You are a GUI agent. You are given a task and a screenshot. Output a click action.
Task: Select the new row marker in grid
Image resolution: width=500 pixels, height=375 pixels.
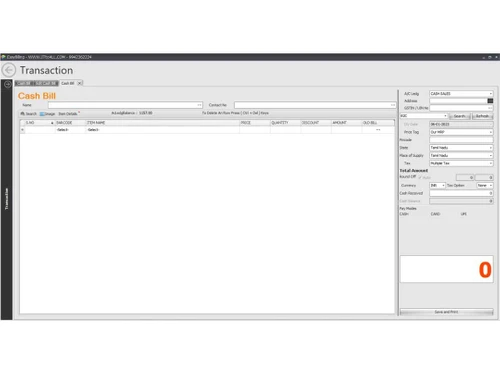(22, 130)
